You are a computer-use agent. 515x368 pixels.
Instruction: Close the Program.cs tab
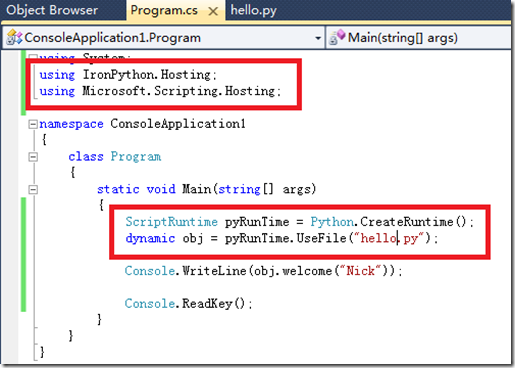[213, 12]
